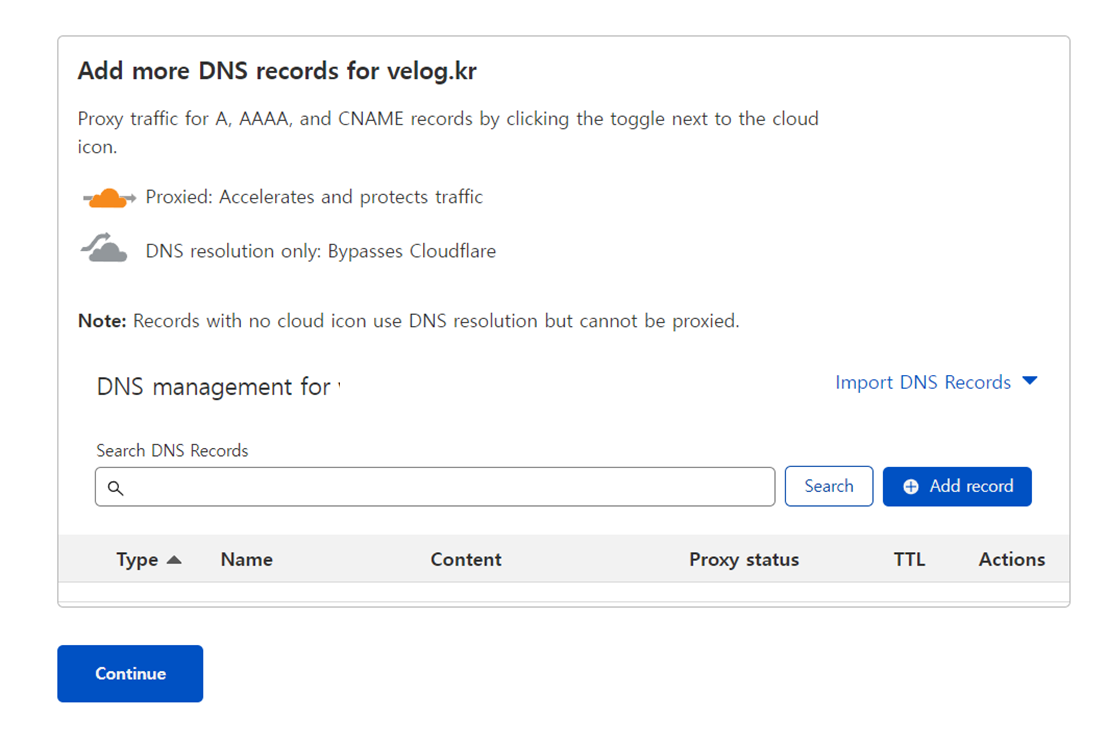Open the Import DNS Records dropdown
1107x742 pixels.
(936, 382)
